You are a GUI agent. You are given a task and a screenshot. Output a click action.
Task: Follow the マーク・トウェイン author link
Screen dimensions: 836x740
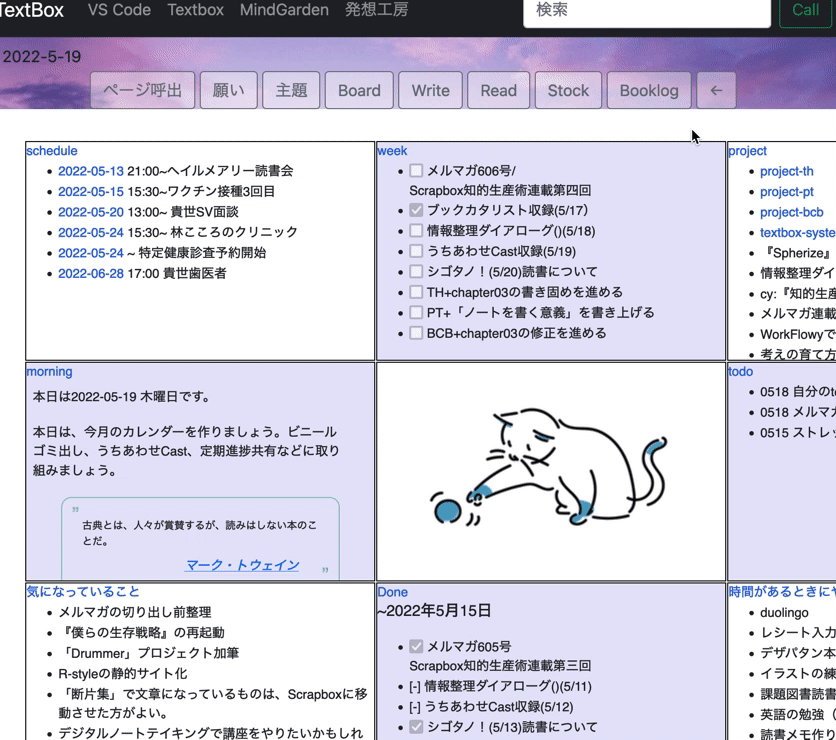point(241,565)
